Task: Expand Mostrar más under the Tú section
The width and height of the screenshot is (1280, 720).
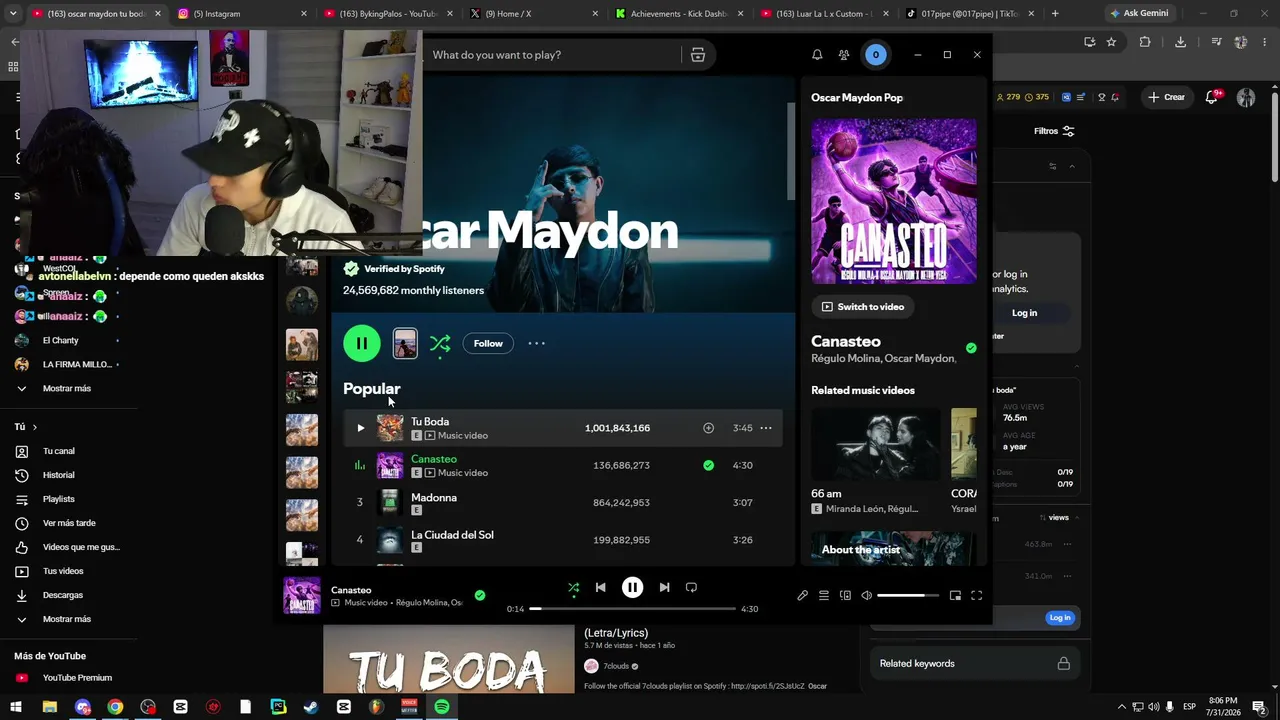Action: (x=68, y=619)
